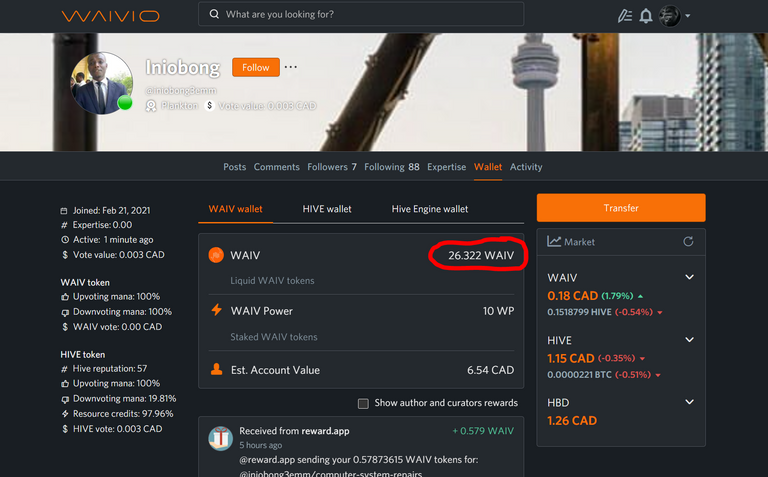
Task: Click the 26.322 WAIV balance
Action: [481, 255]
